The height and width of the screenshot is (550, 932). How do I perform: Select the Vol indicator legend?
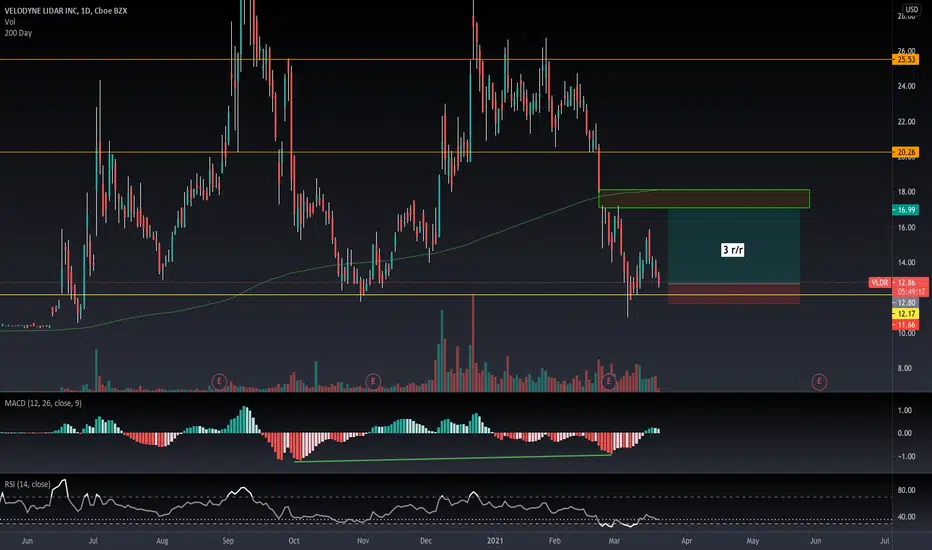tap(10, 22)
